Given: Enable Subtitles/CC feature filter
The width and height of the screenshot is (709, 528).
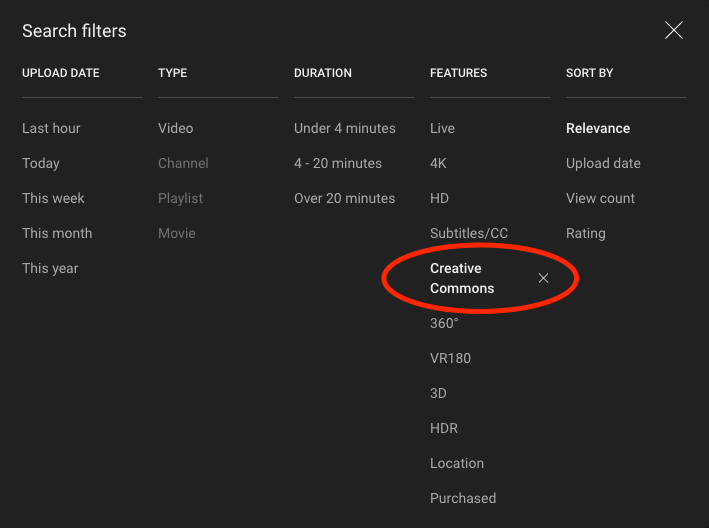Looking at the screenshot, I should pos(469,233).
